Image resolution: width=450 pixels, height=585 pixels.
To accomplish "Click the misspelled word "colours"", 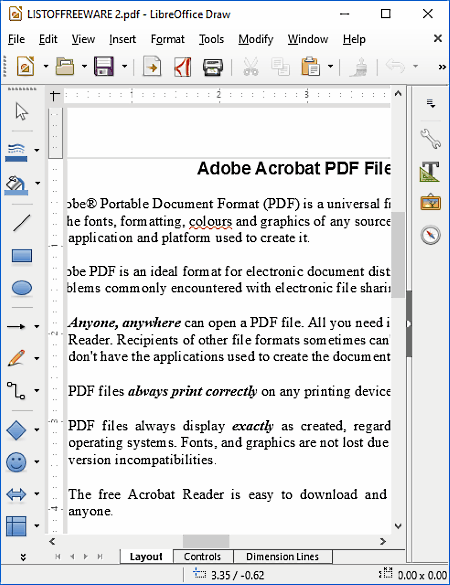I will (x=210, y=222).
